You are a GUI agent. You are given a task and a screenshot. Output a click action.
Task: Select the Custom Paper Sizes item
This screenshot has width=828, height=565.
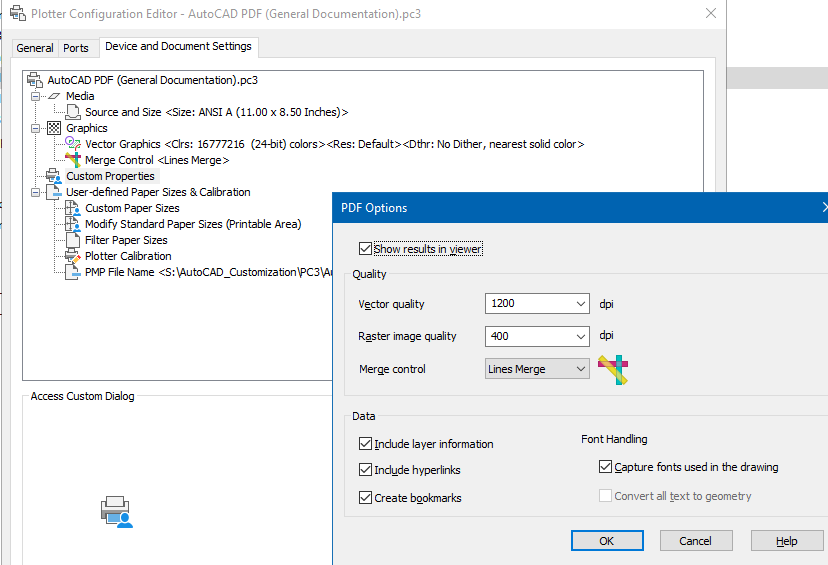tap(132, 208)
